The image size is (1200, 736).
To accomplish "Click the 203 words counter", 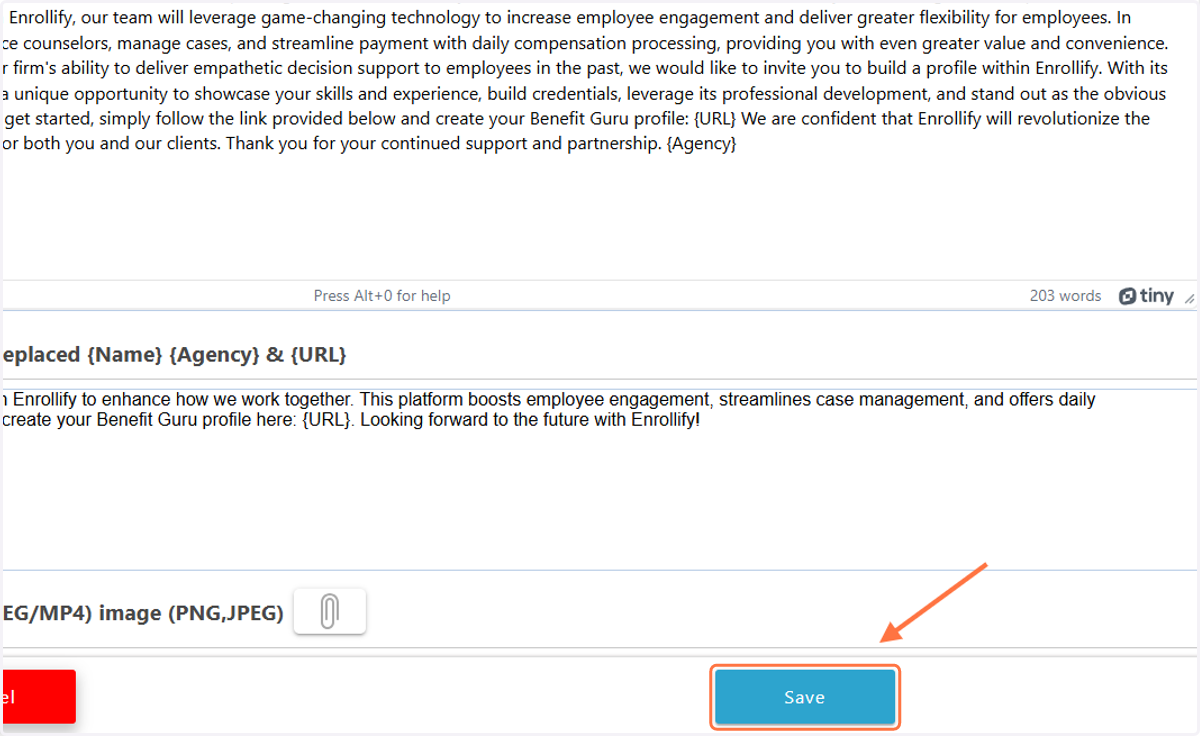I will point(1065,296).
